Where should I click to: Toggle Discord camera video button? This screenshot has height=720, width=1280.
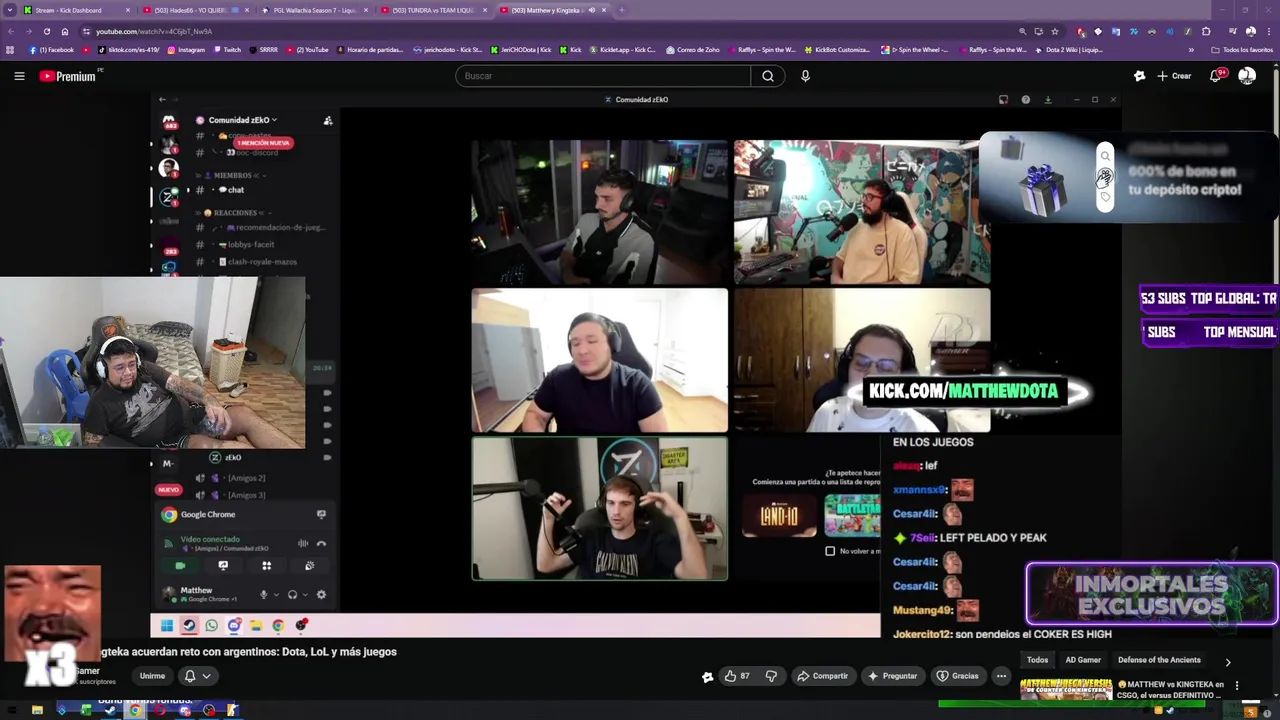pyautogui.click(x=180, y=566)
